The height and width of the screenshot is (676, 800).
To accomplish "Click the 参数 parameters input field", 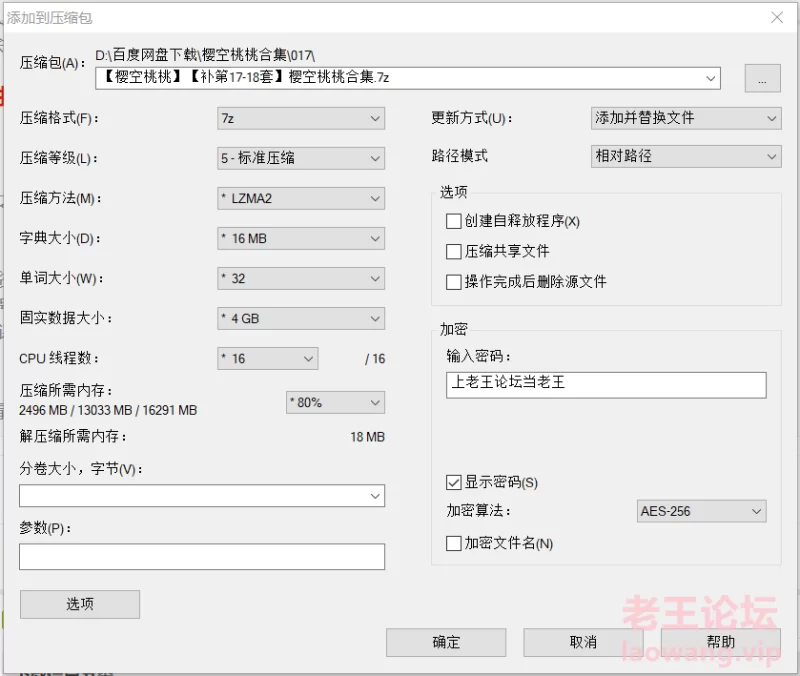I will pos(202,557).
